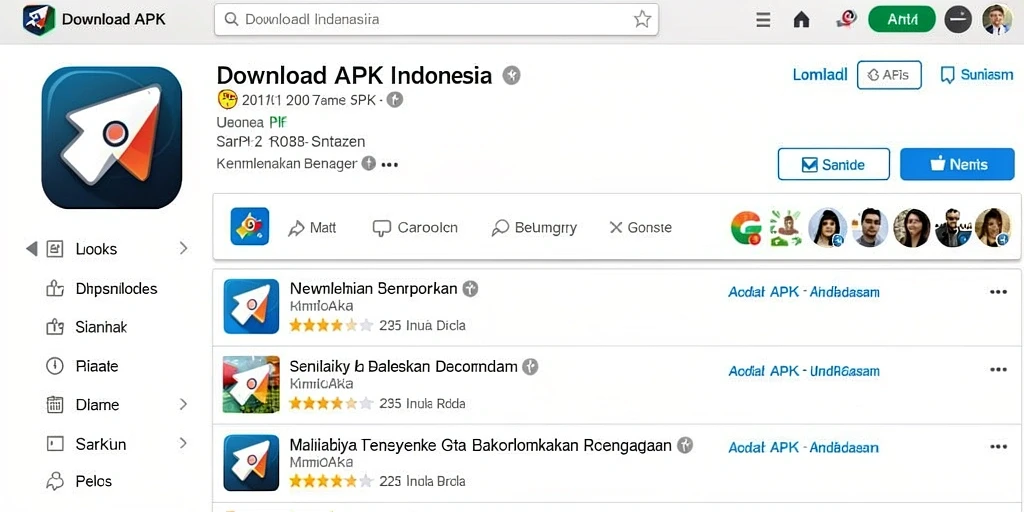The image size is (1024, 512).
Task: Click the star icon in search bar
Action: pyautogui.click(x=642, y=20)
